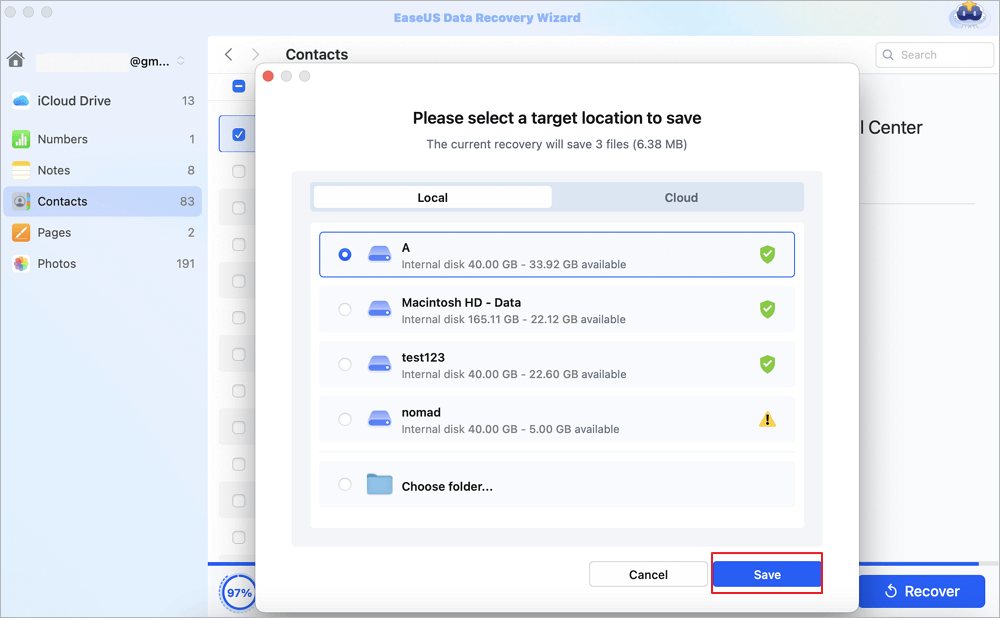This screenshot has height=618, width=1000.
Task: Open Numbers category in sidebar
Action: [x=103, y=139]
